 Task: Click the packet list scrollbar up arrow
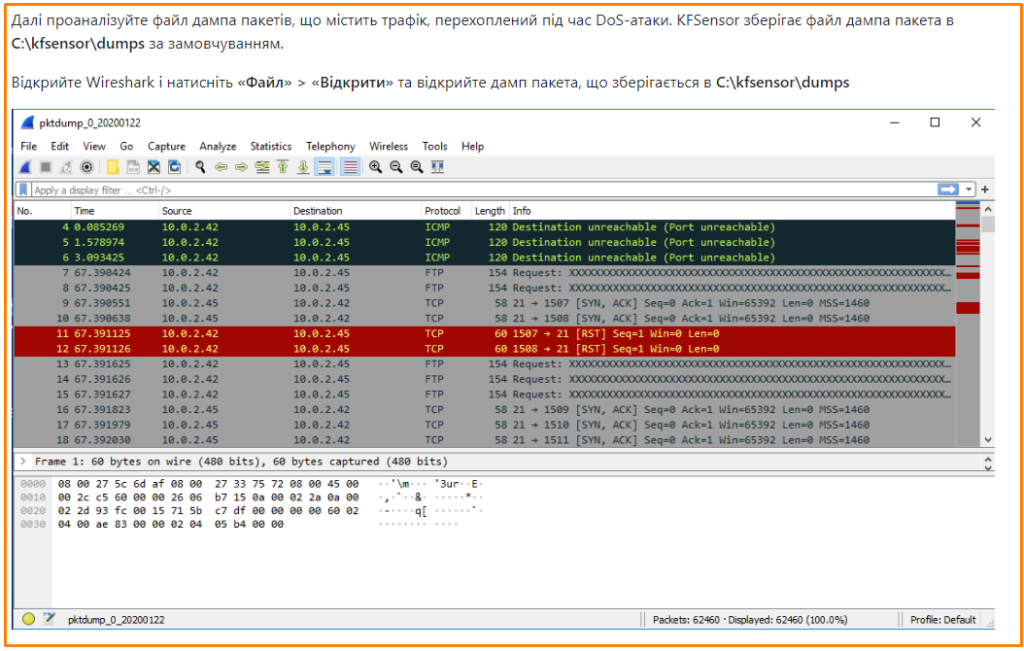click(x=988, y=210)
